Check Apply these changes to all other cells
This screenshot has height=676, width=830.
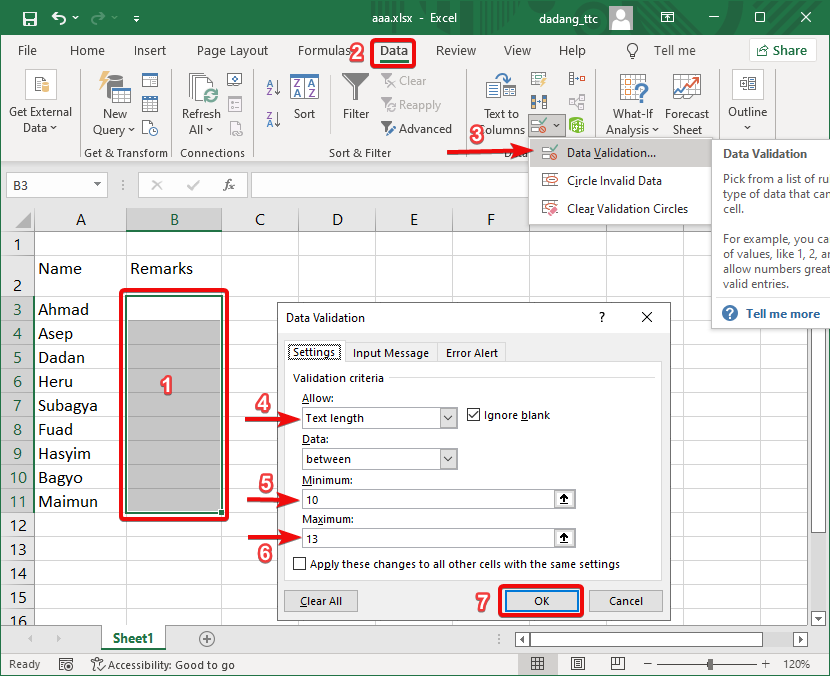[299, 564]
